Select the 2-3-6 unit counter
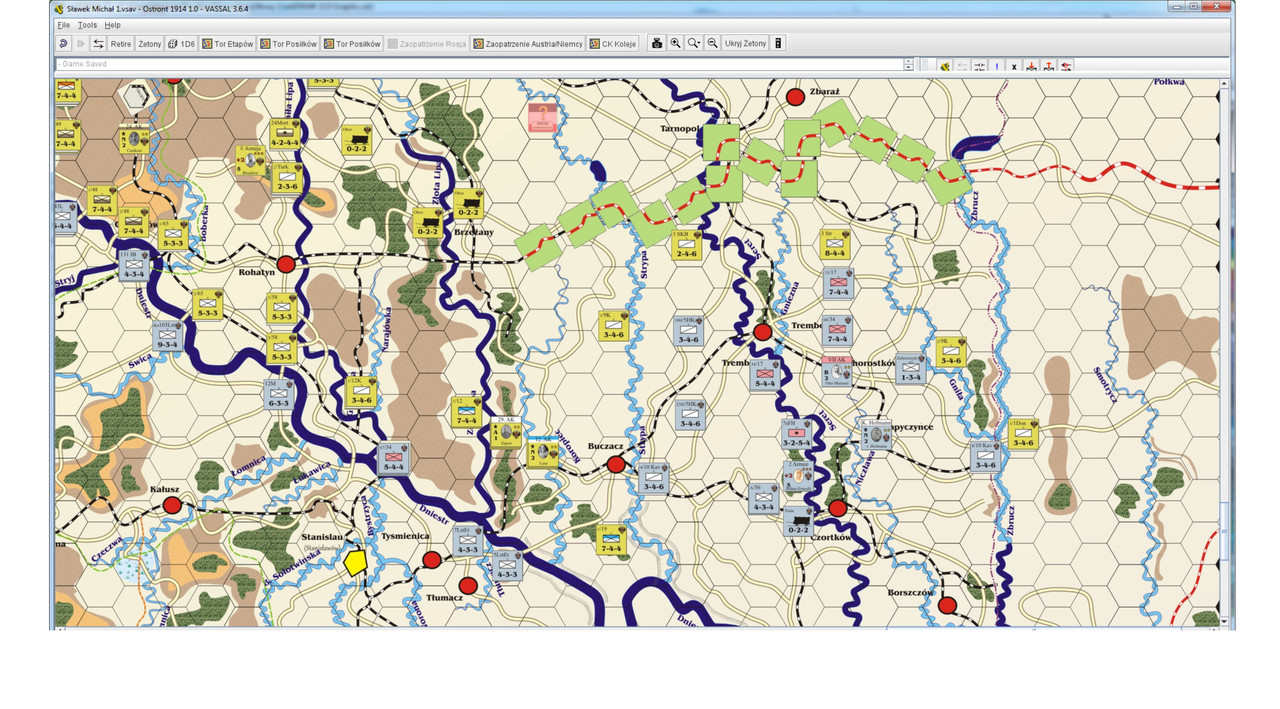 [286, 178]
